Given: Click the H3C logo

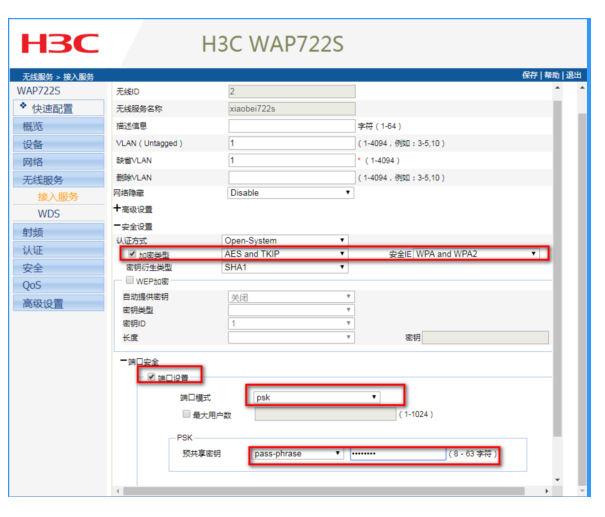Looking at the screenshot, I should coord(60,43).
